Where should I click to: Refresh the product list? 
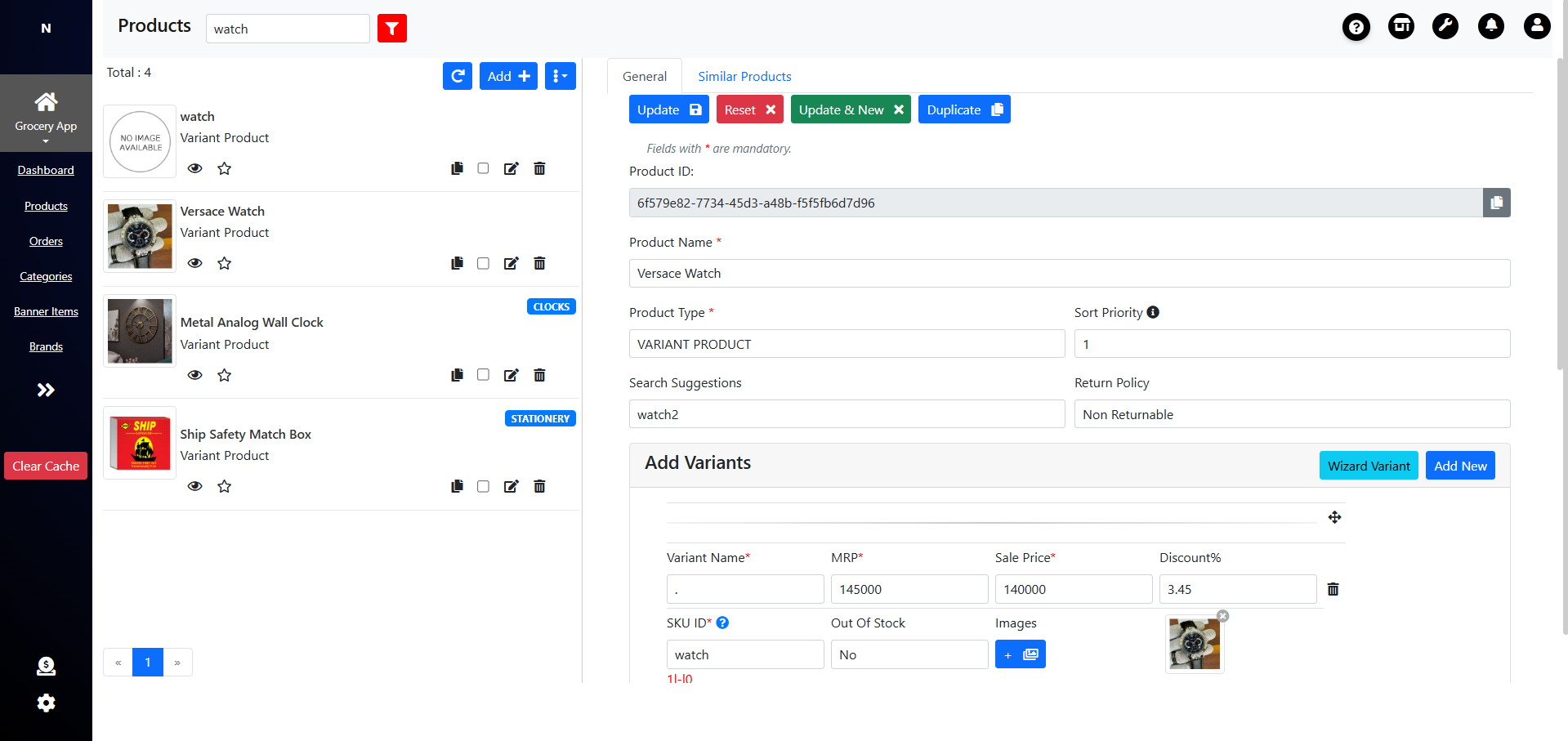[458, 76]
